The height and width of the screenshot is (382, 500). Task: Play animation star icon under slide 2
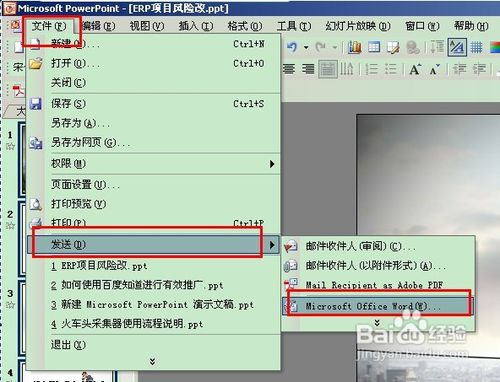click(10, 226)
